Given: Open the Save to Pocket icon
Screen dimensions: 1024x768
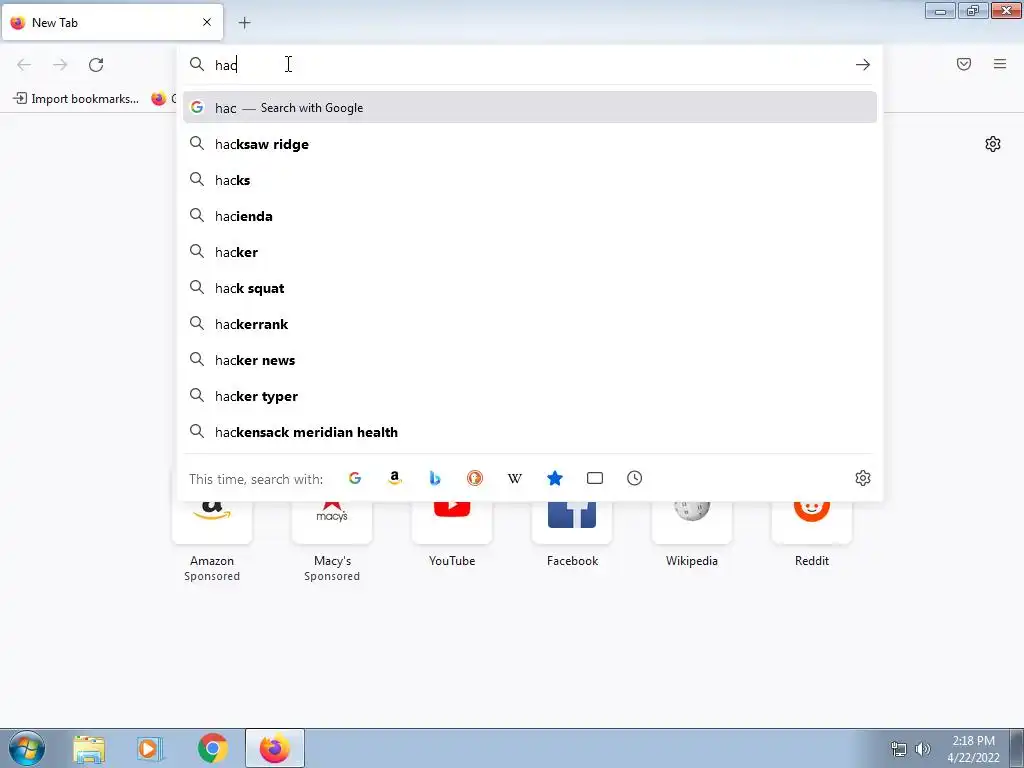Looking at the screenshot, I should coord(964,64).
